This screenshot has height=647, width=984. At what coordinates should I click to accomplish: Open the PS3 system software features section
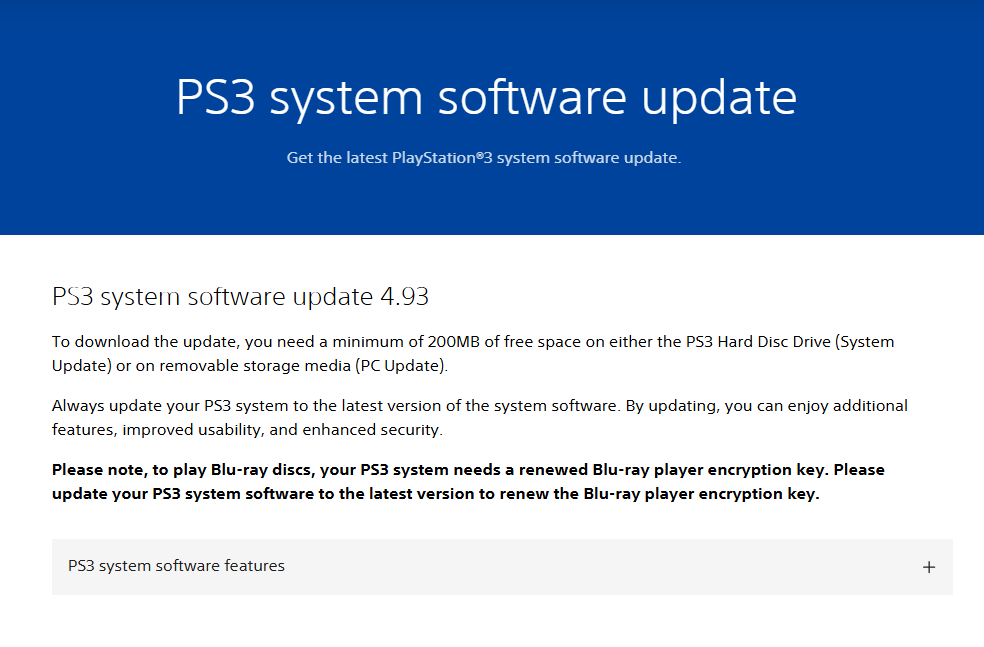(x=174, y=566)
